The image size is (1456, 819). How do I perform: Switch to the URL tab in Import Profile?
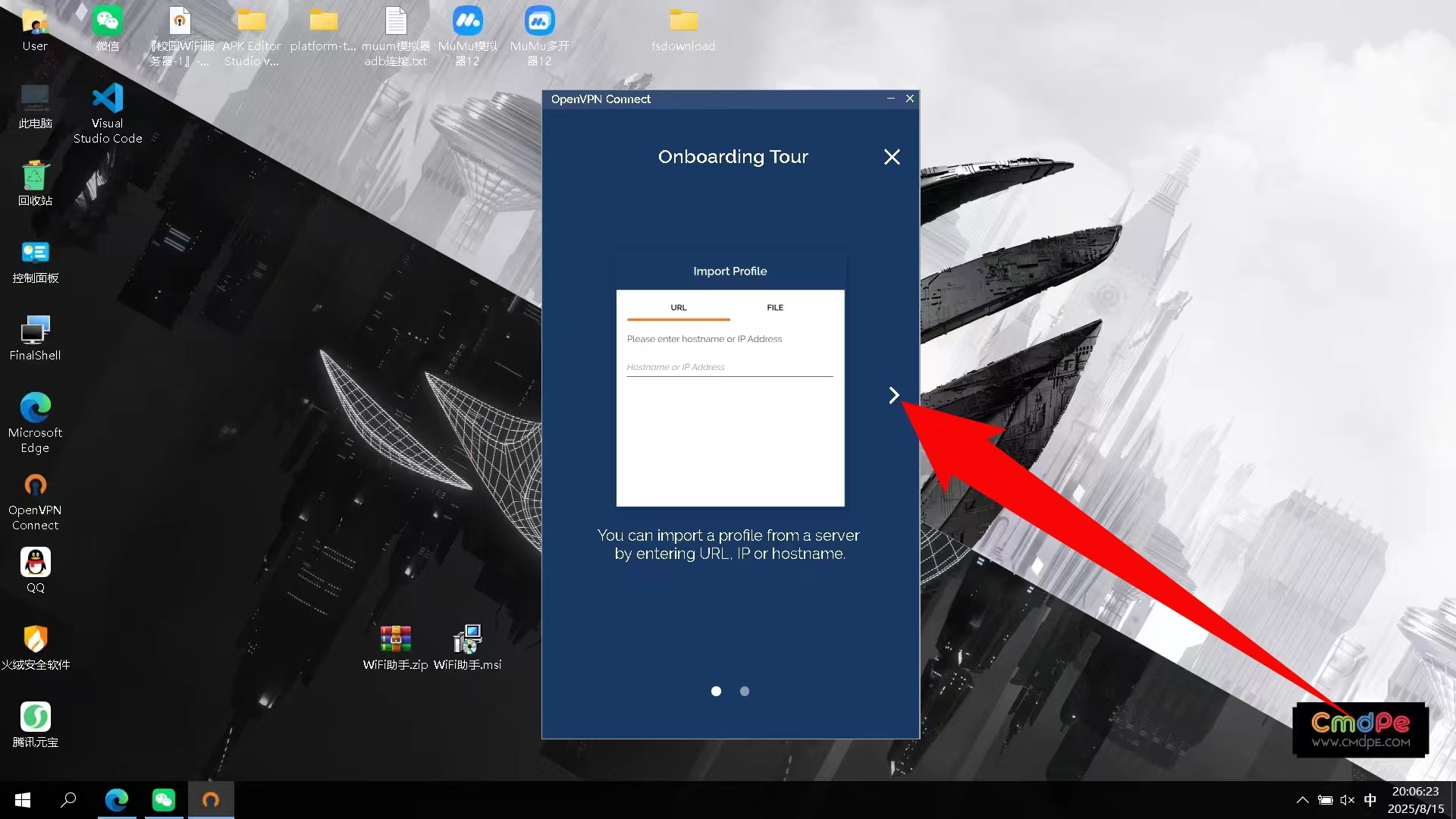pos(678,308)
